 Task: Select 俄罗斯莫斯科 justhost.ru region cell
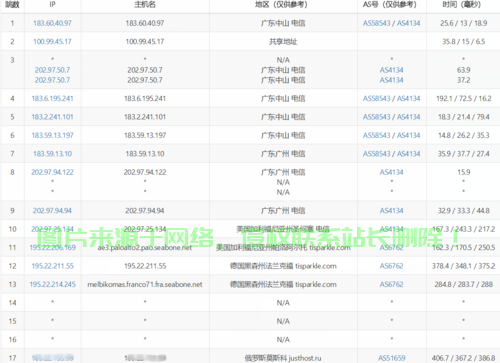(283, 358)
